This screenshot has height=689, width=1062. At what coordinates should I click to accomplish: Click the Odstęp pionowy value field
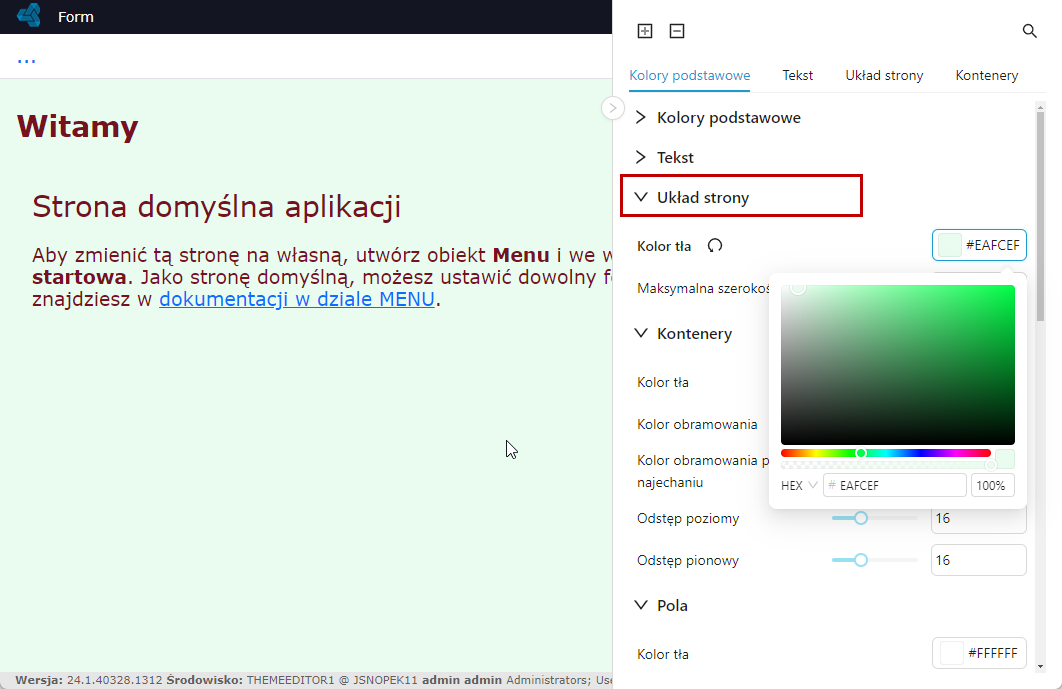(979, 560)
